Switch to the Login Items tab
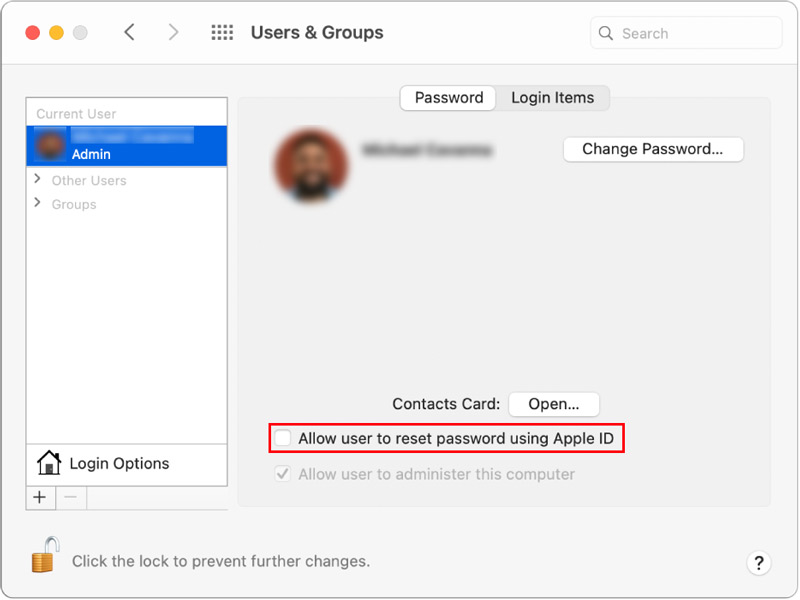Screen dimensions: 800x600 click(553, 98)
